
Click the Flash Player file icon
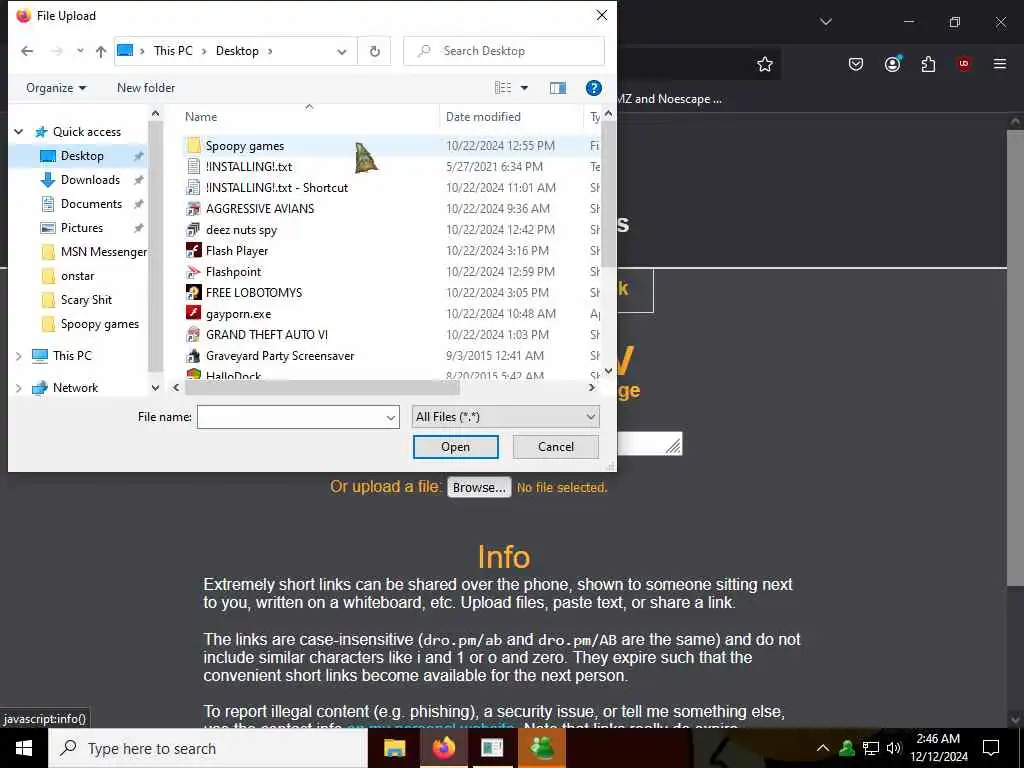[x=193, y=251]
